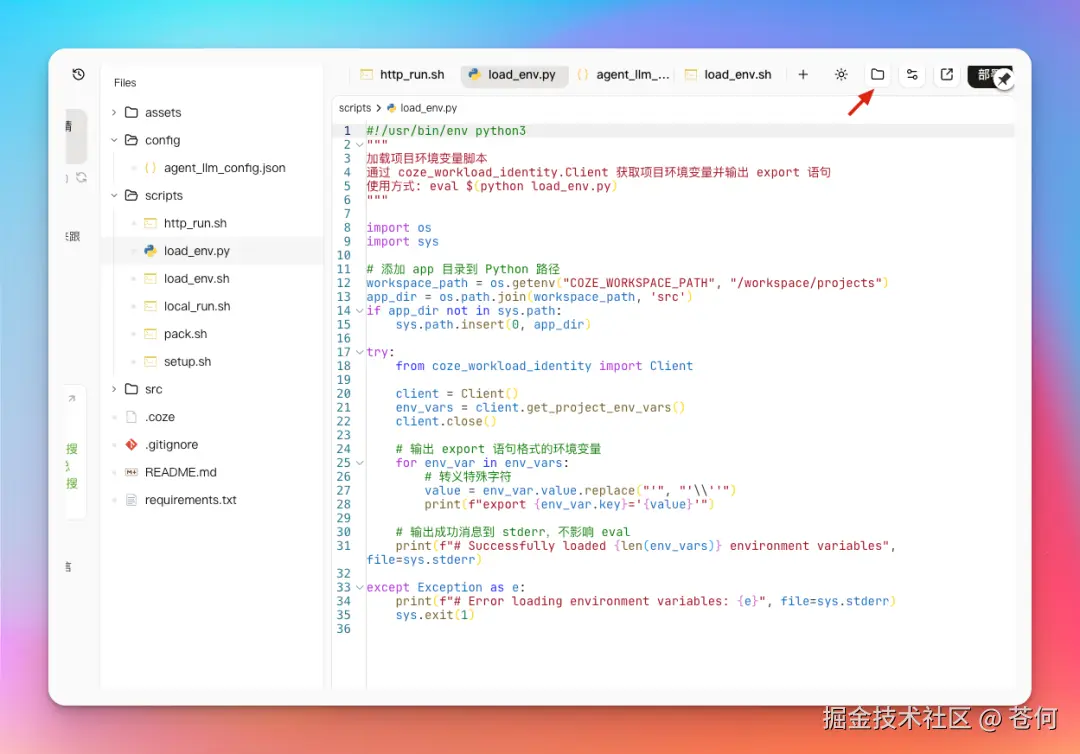The image size is (1080, 754).
Task: Expand the assets folder chevron
Action: point(114,112)
